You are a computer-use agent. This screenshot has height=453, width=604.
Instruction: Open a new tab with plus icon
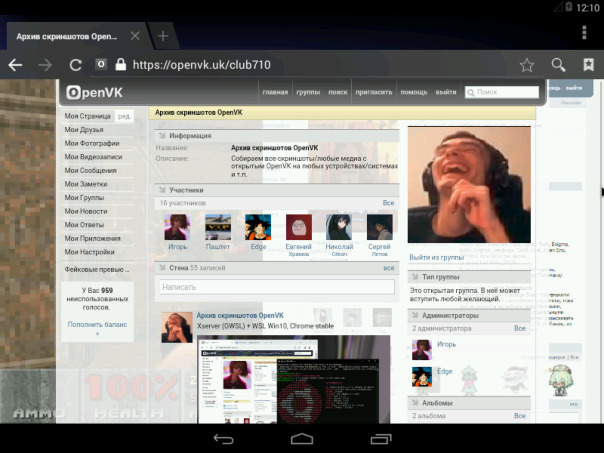click(x=163, y=36)
